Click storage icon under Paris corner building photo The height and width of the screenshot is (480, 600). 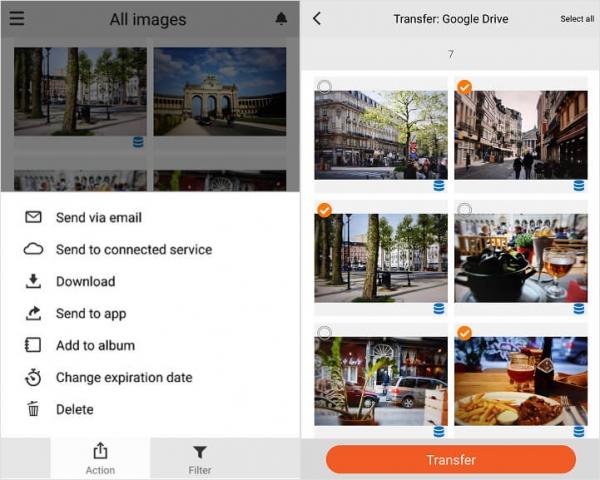[439, 186]
